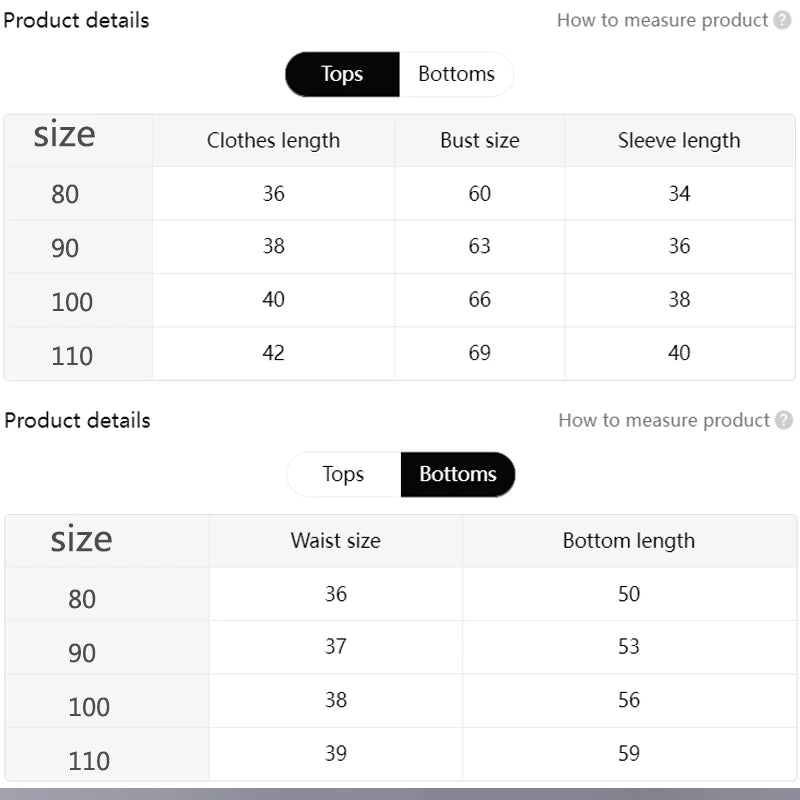Select size 80 row in the tops table

pyautogui.click(x=65, y=194)
